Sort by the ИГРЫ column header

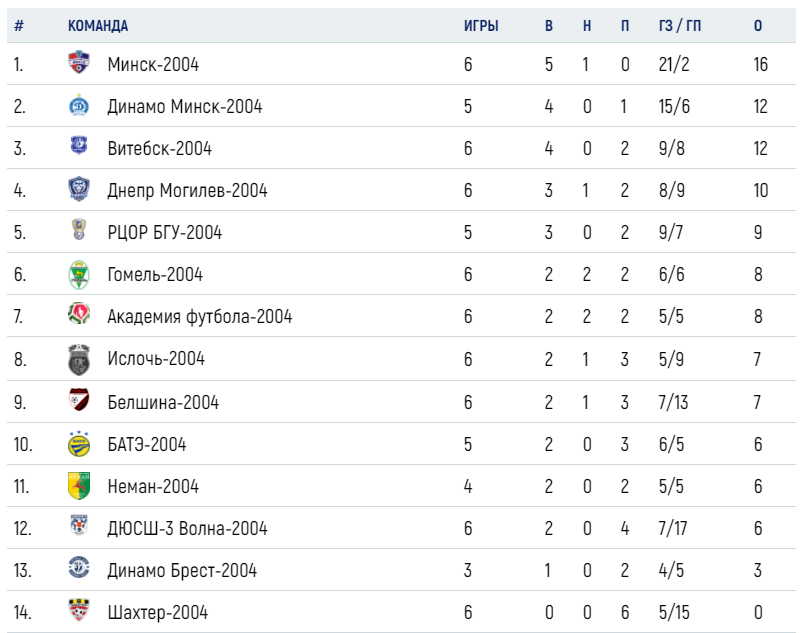pyautogui.click(x=481, y=26)
